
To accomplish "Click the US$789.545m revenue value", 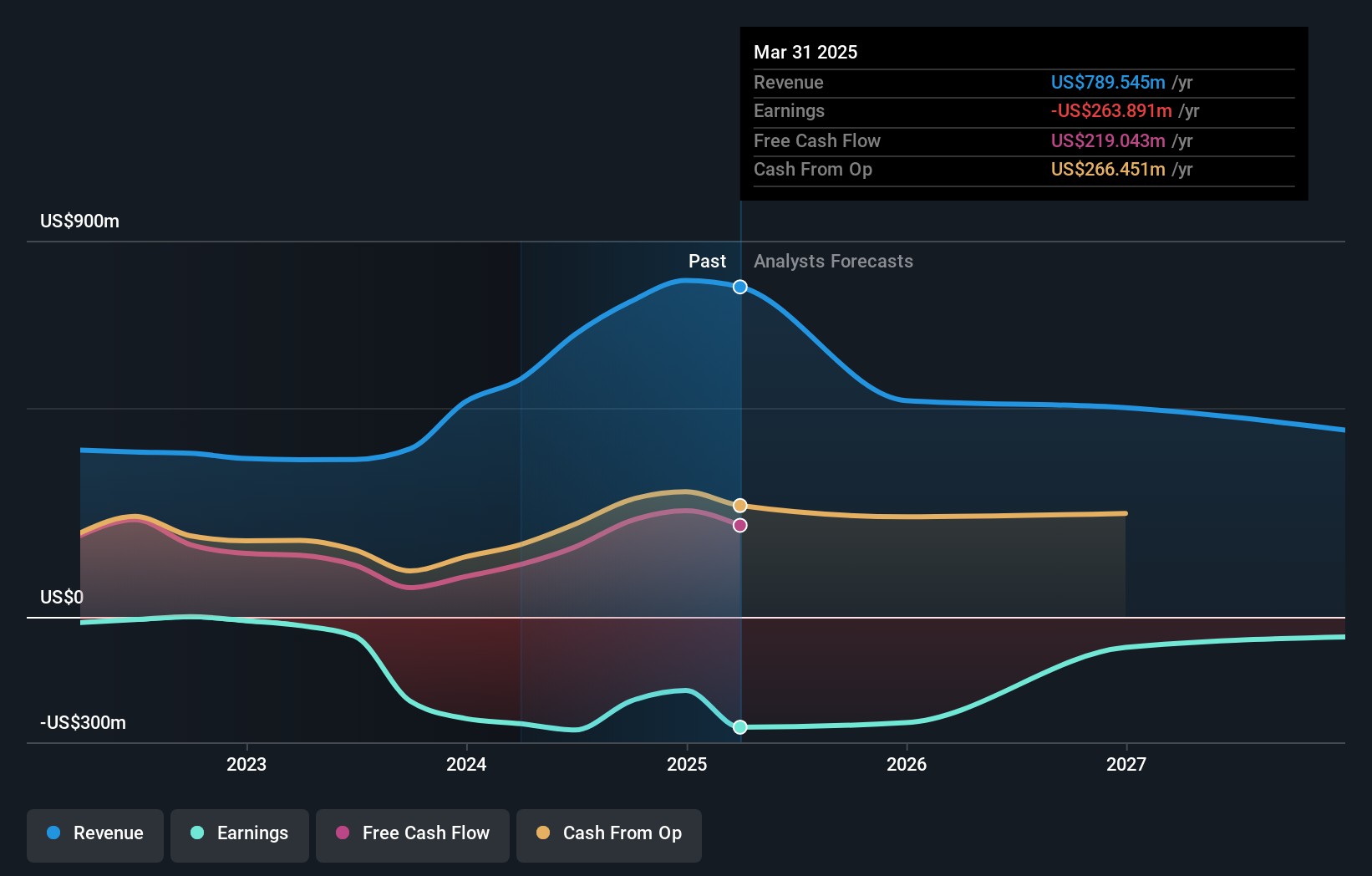I will pyautogui.click(x=1108, y=83).
